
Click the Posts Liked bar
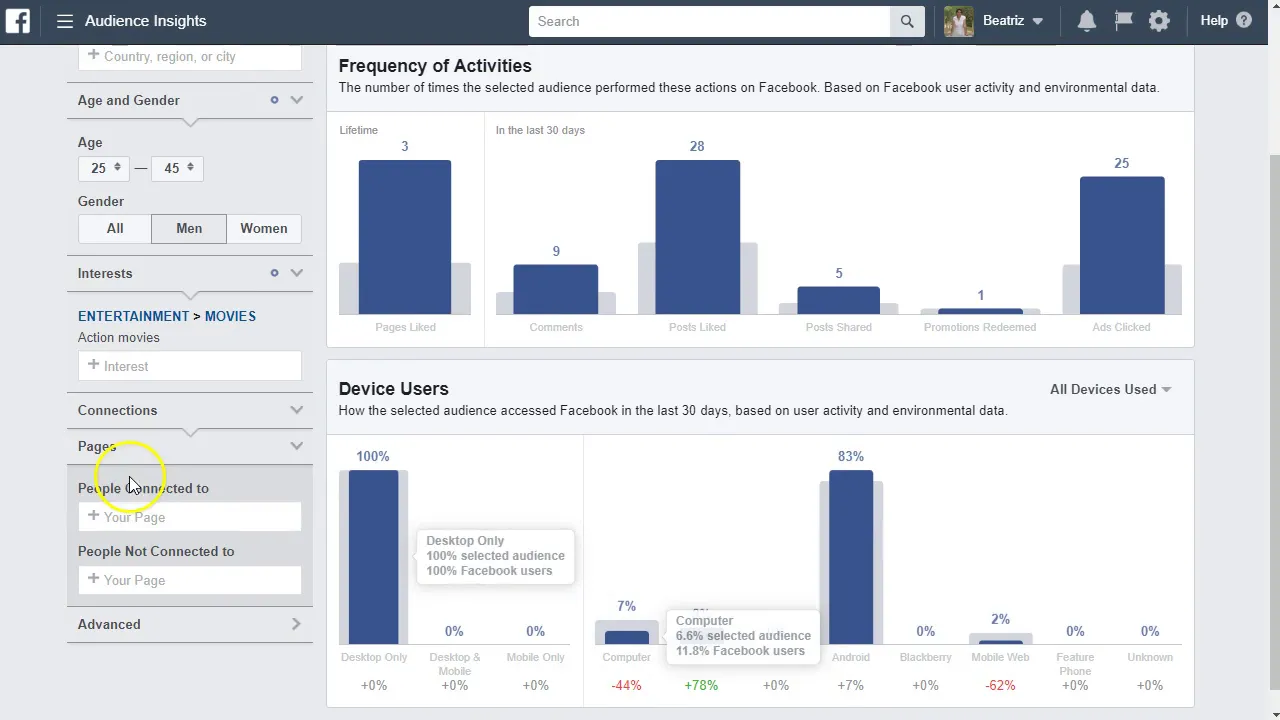[698, 237]
